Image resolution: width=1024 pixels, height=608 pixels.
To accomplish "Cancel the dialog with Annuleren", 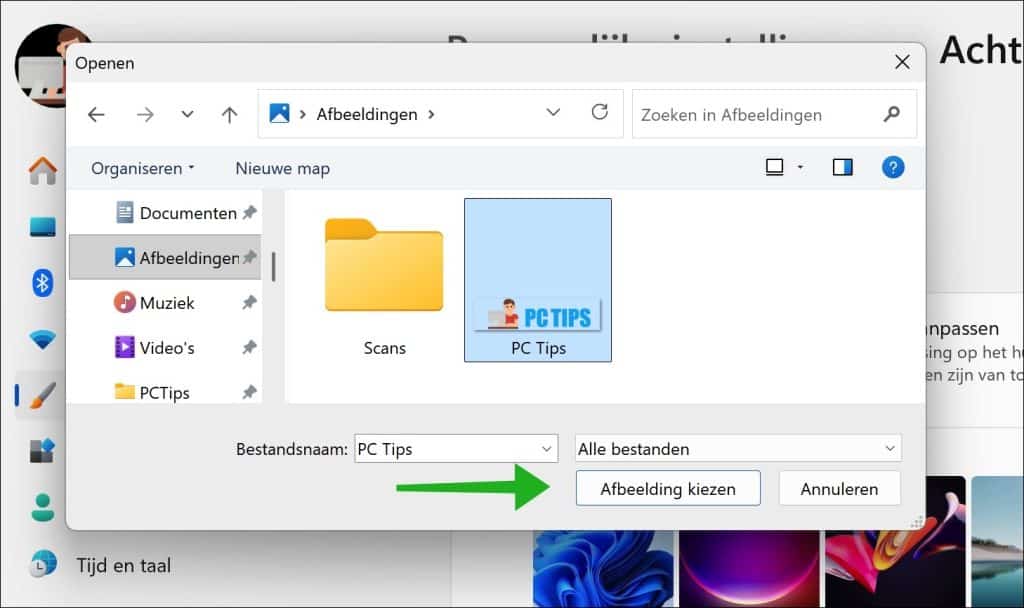I will (x=839, y=488).
